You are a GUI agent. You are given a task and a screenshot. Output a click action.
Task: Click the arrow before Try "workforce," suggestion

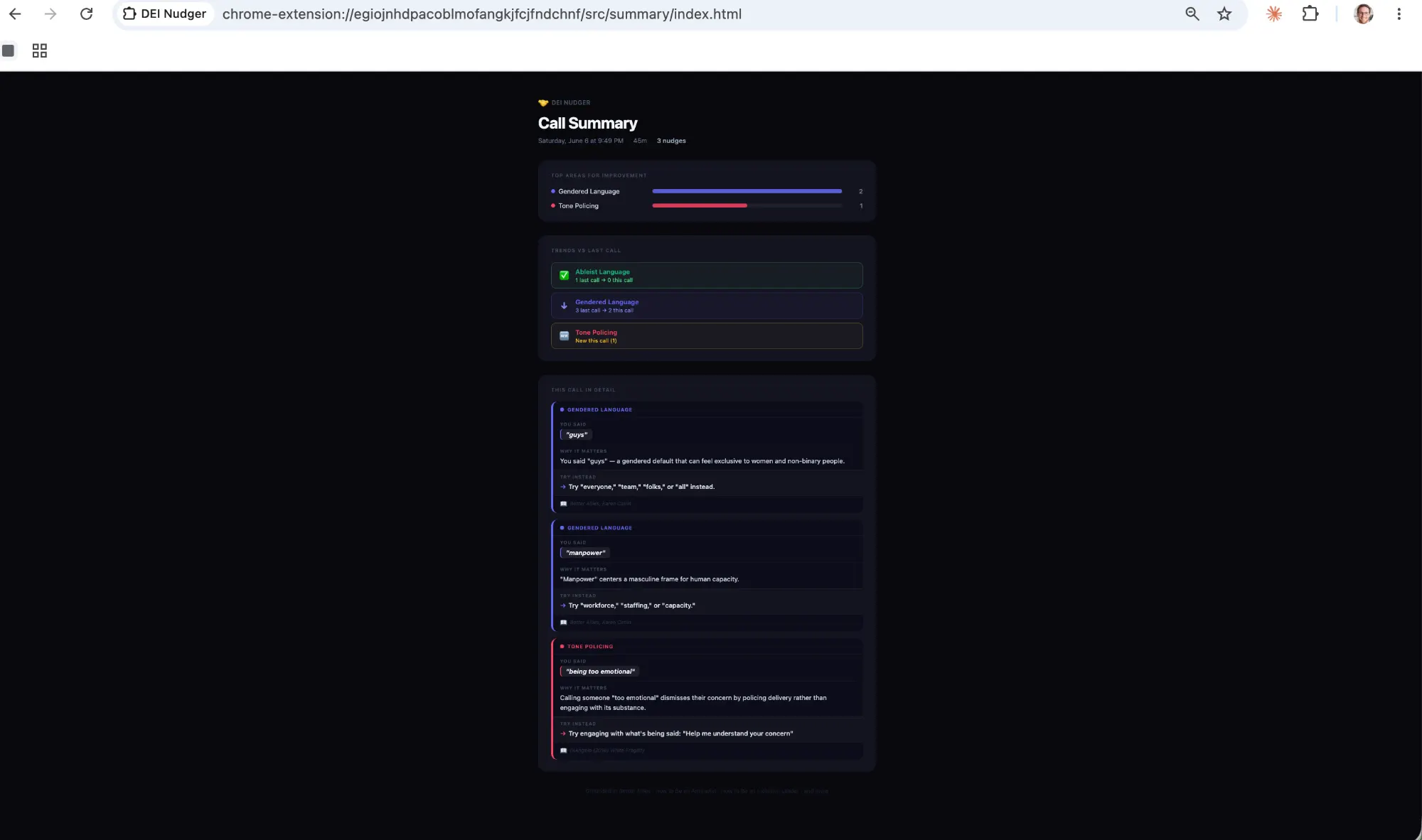pos(563,606)
